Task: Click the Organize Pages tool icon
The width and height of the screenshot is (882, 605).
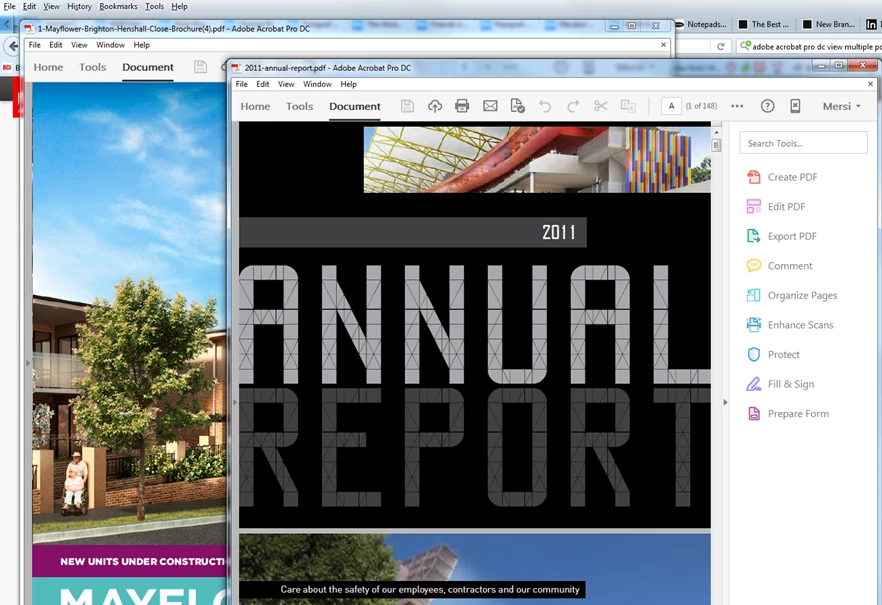Action: 753,295
